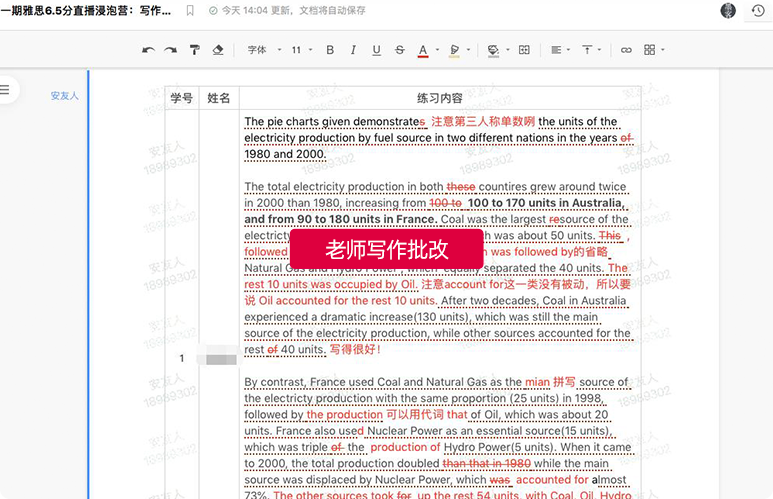Toggle strikethrough formatting
This screenshot has height=499, width=773.
(400, 50)
